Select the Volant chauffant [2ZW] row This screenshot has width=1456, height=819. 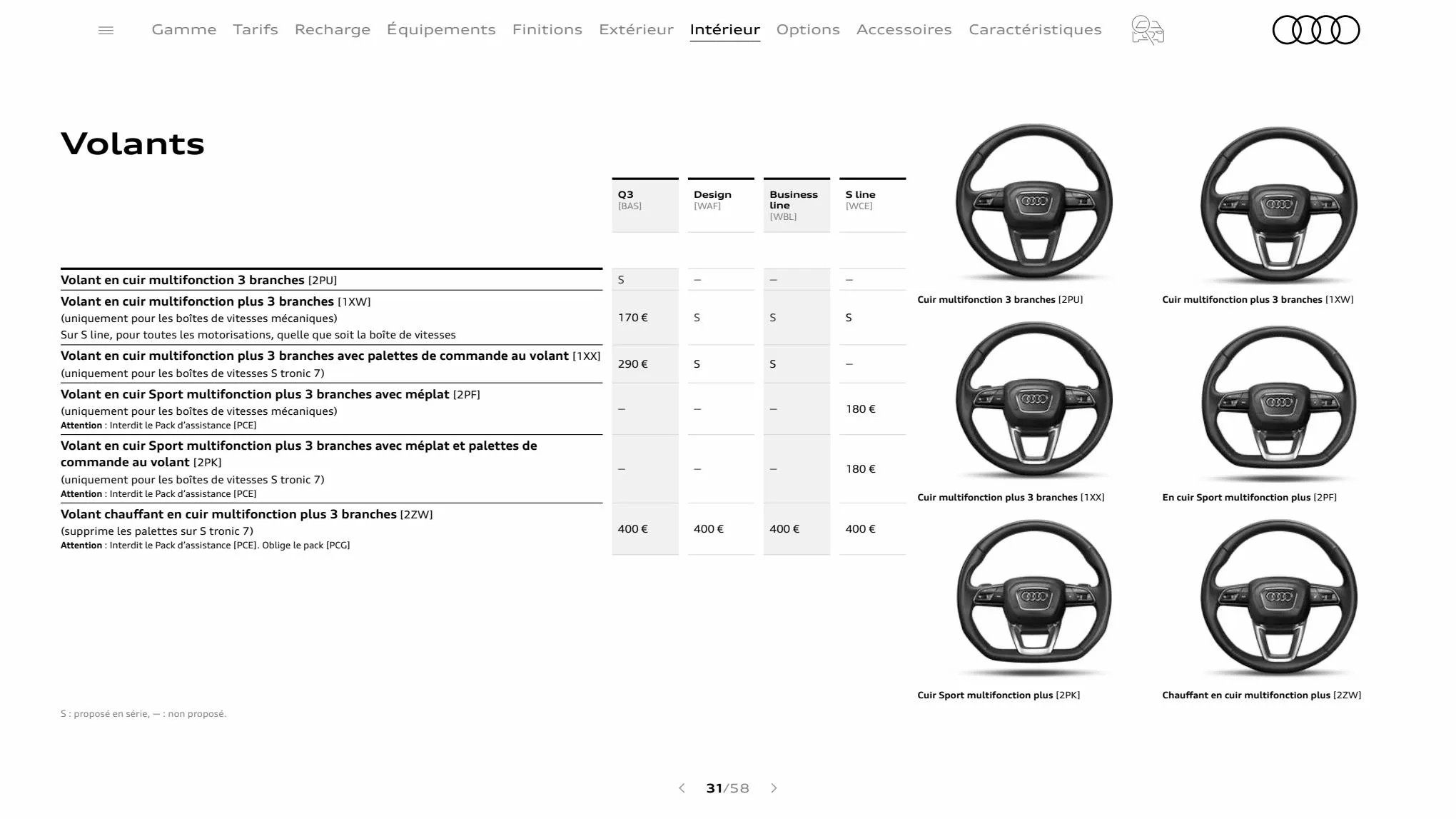click(x=331, y=529)
